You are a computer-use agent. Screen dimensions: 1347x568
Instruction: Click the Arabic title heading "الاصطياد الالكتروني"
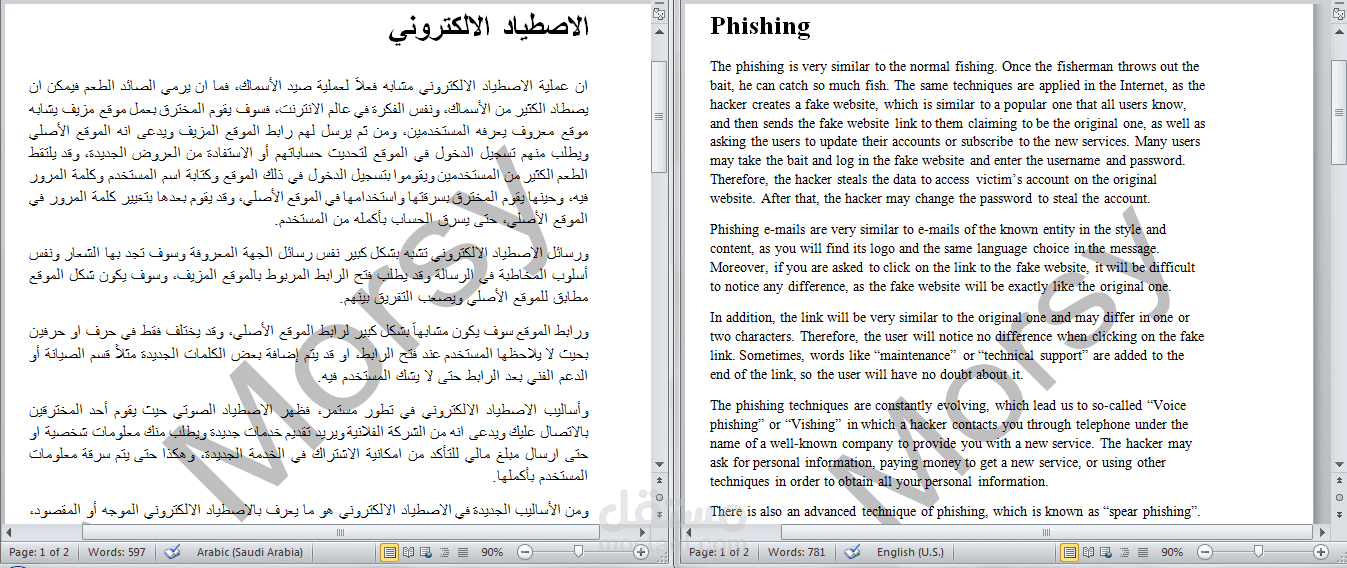pyautogui.click(x=489, y=27)
